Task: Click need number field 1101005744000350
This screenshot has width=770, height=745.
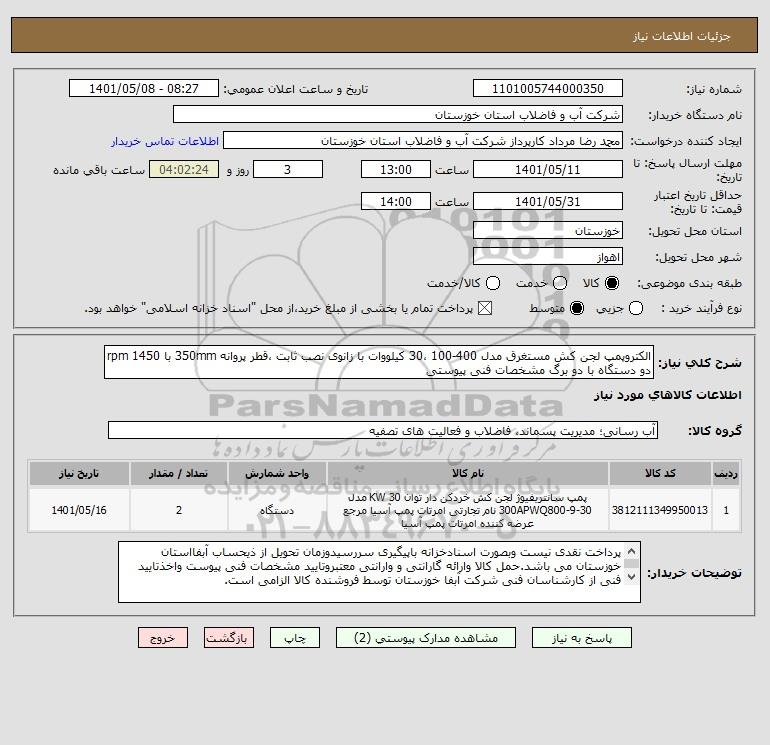Action: pos(548,89)
